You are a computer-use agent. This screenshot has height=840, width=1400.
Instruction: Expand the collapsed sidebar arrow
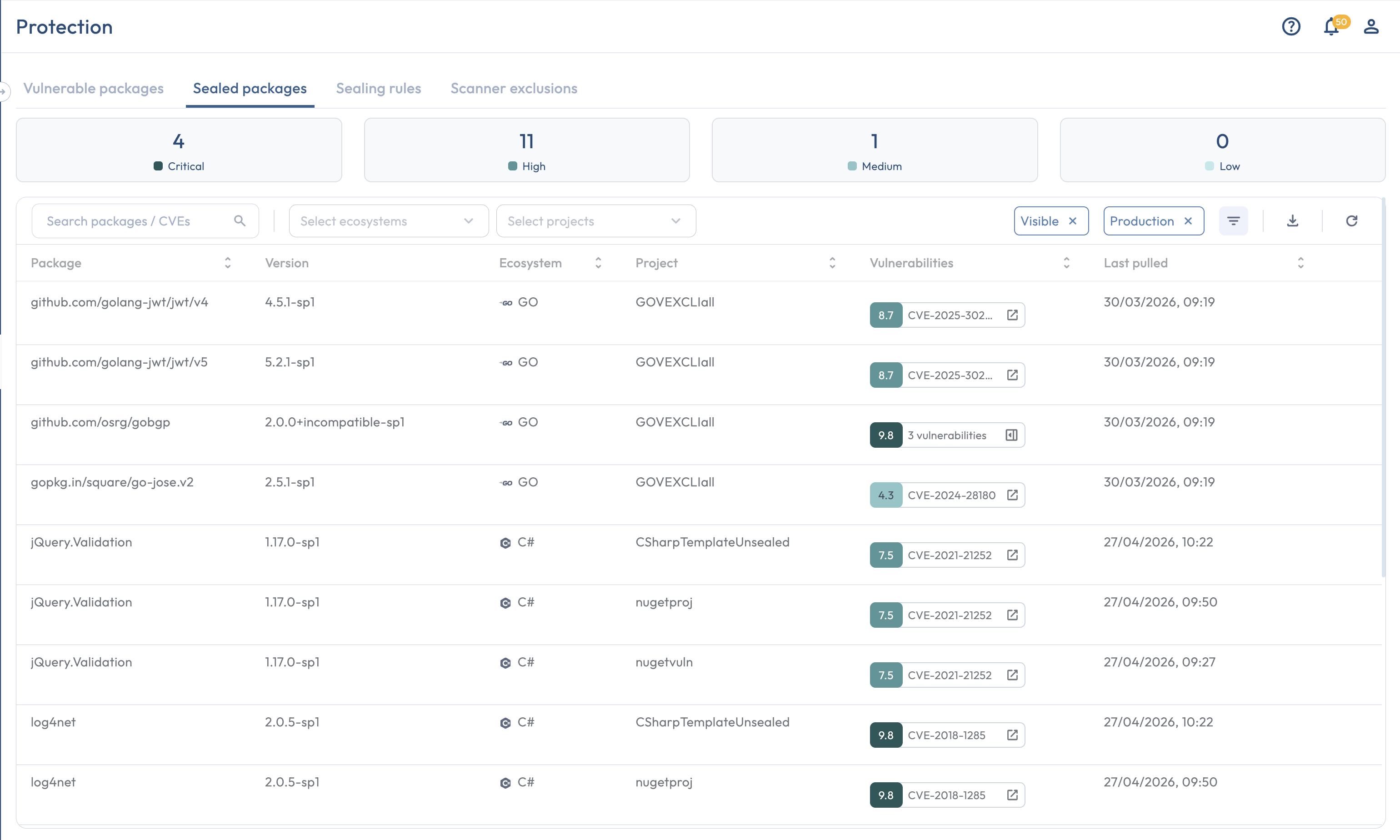[3, 91]
